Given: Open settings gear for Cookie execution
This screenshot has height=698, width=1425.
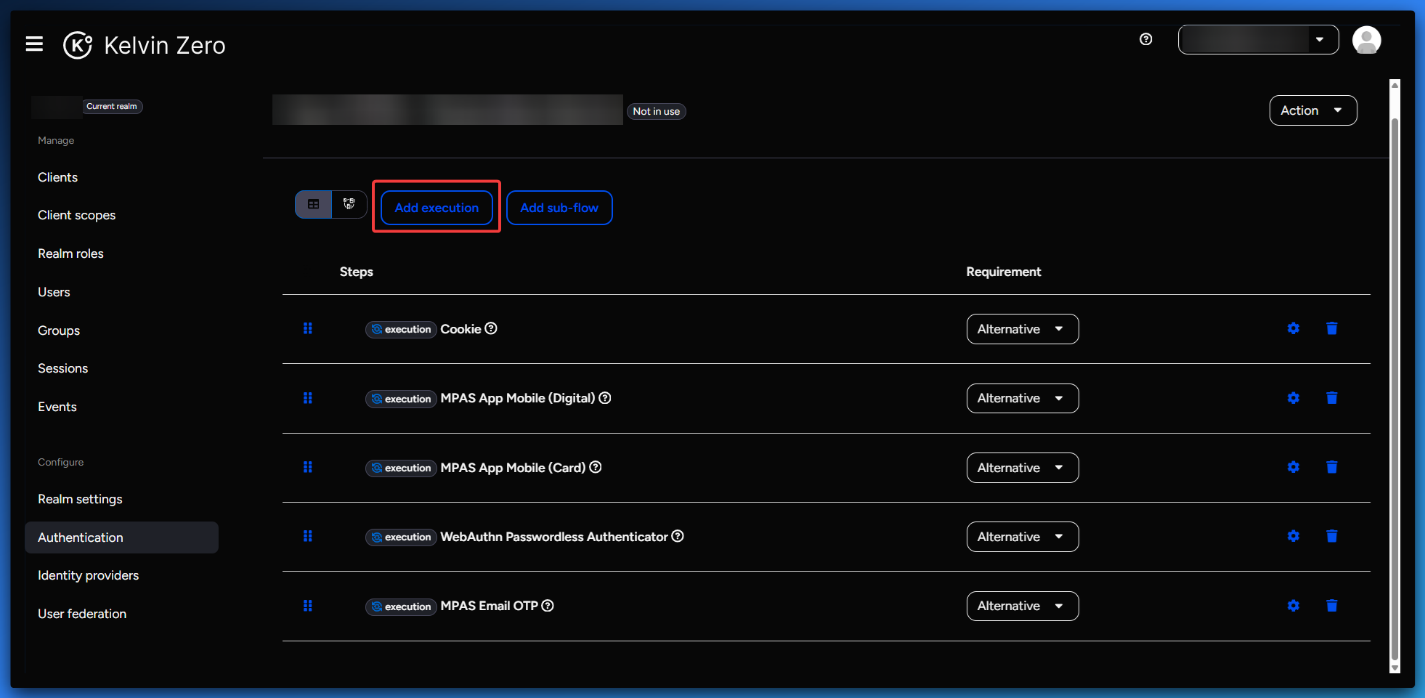Looking at the screenshot, I should [x=1293, y=328].
